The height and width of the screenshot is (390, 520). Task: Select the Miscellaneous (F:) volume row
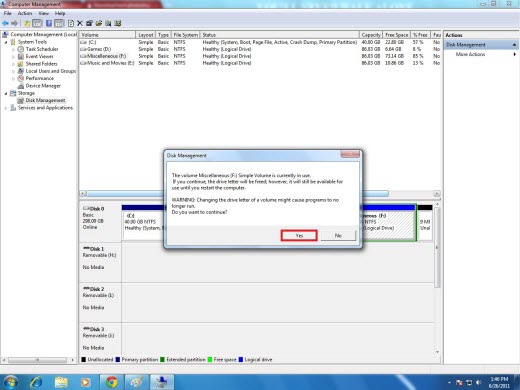click(x=260, y=56)
